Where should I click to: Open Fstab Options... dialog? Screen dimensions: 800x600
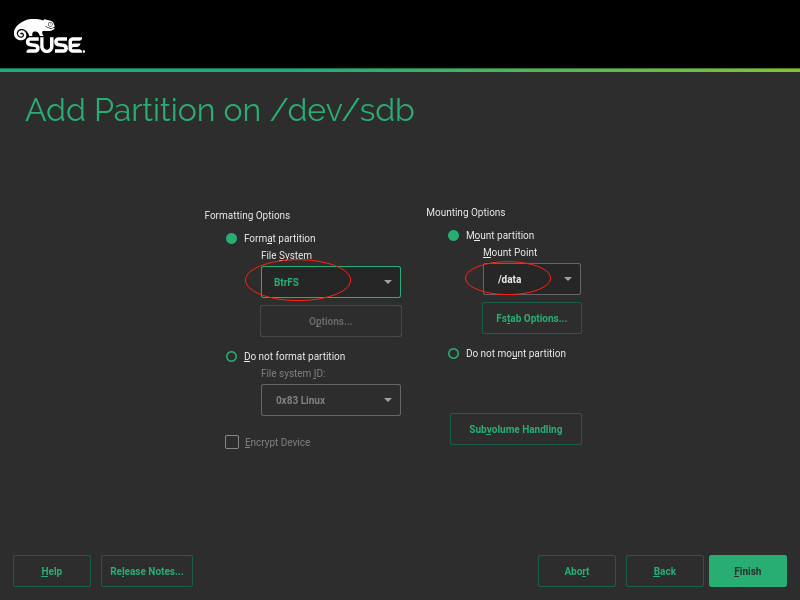(x=532, y=318)
